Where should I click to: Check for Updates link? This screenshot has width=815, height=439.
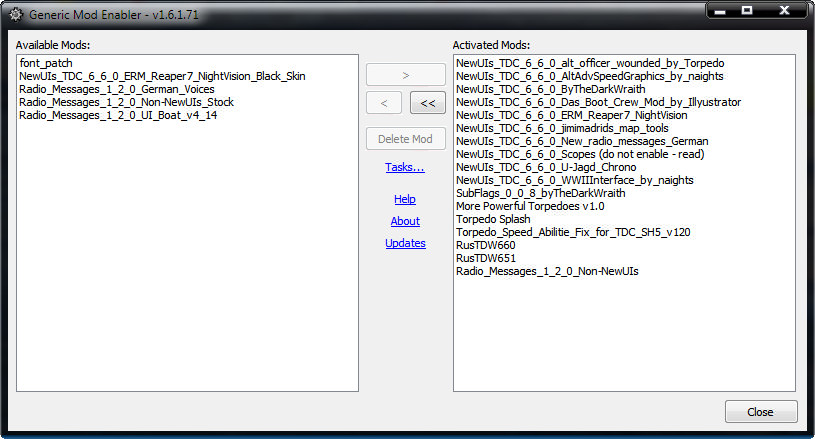click(x=405, y=243)
